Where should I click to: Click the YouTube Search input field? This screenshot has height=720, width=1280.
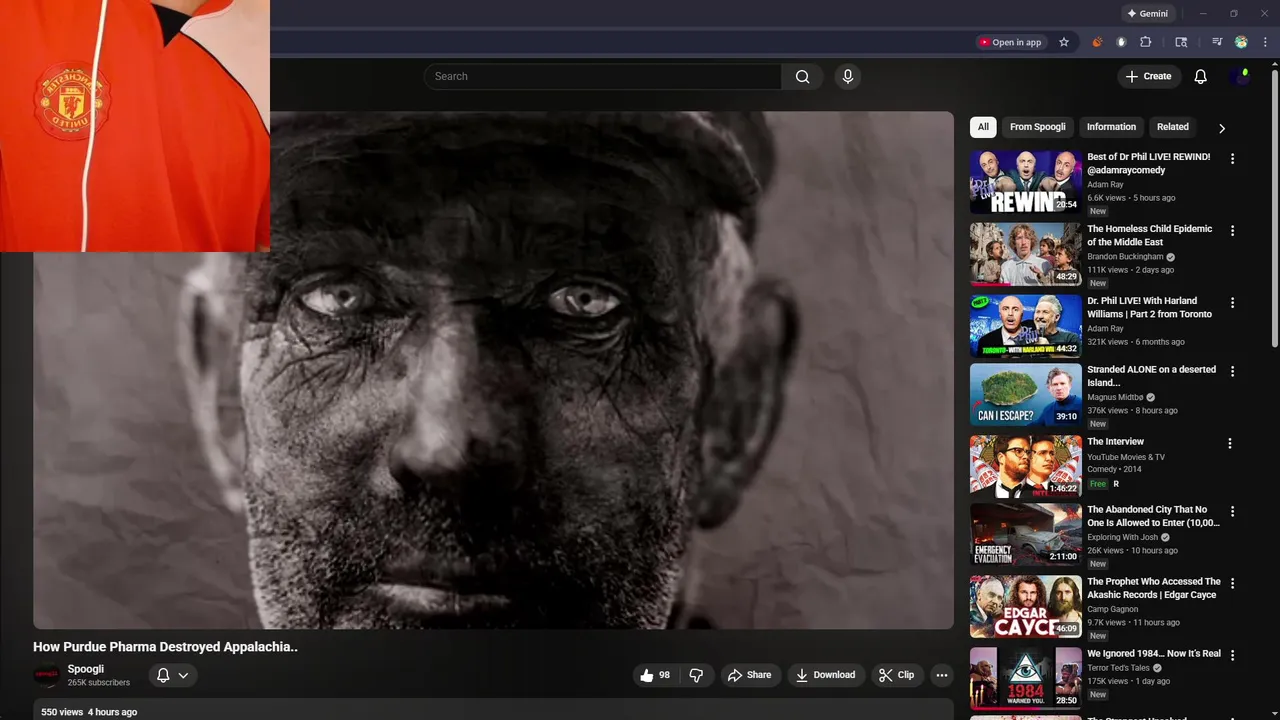click(x=603, y=77)
